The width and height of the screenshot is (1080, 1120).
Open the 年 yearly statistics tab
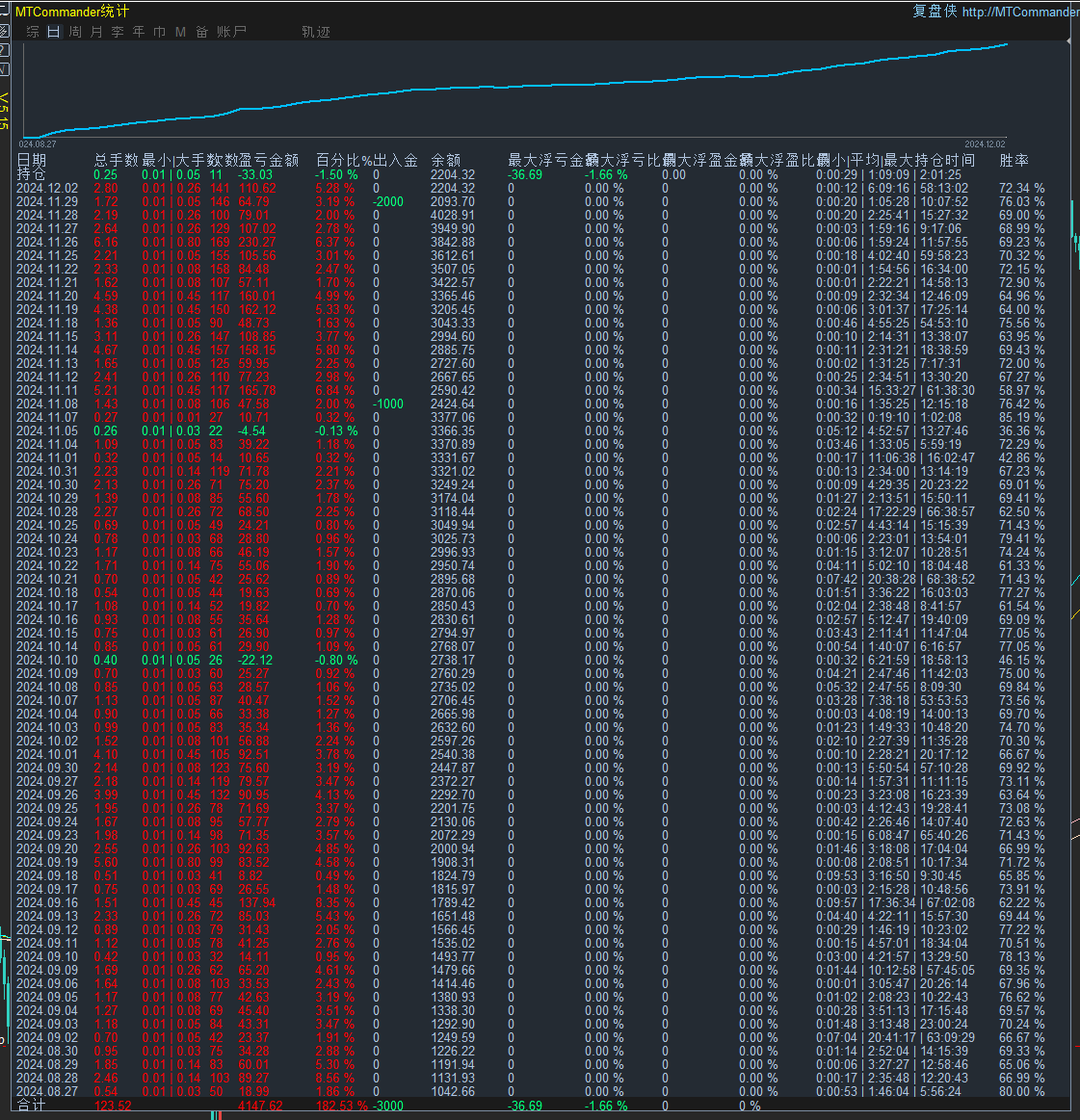[139, 32]
